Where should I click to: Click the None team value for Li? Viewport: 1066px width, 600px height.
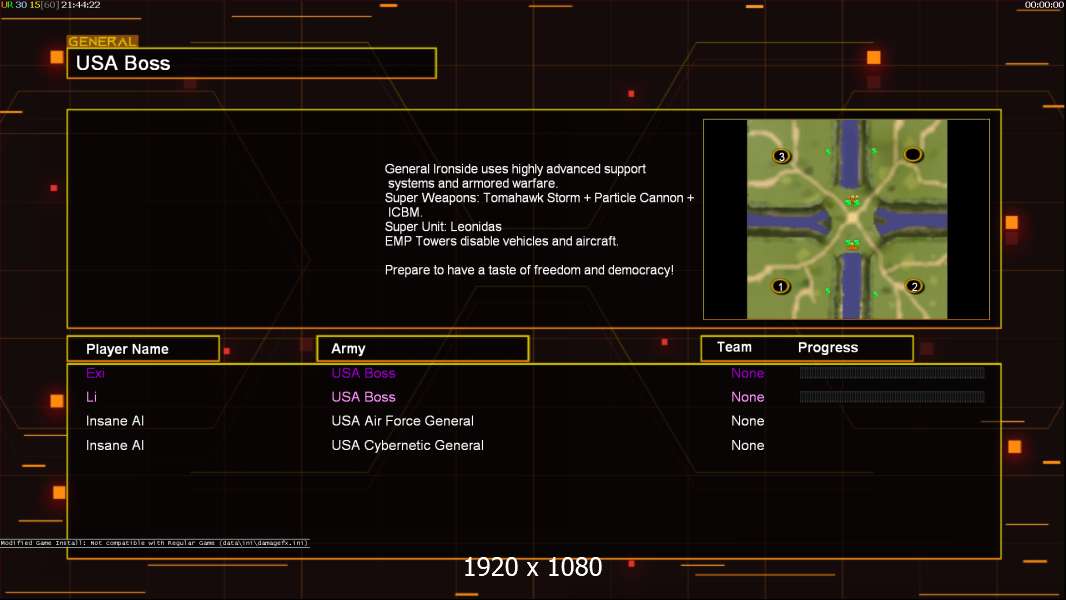pyautogui.click(x=747, y=397)
